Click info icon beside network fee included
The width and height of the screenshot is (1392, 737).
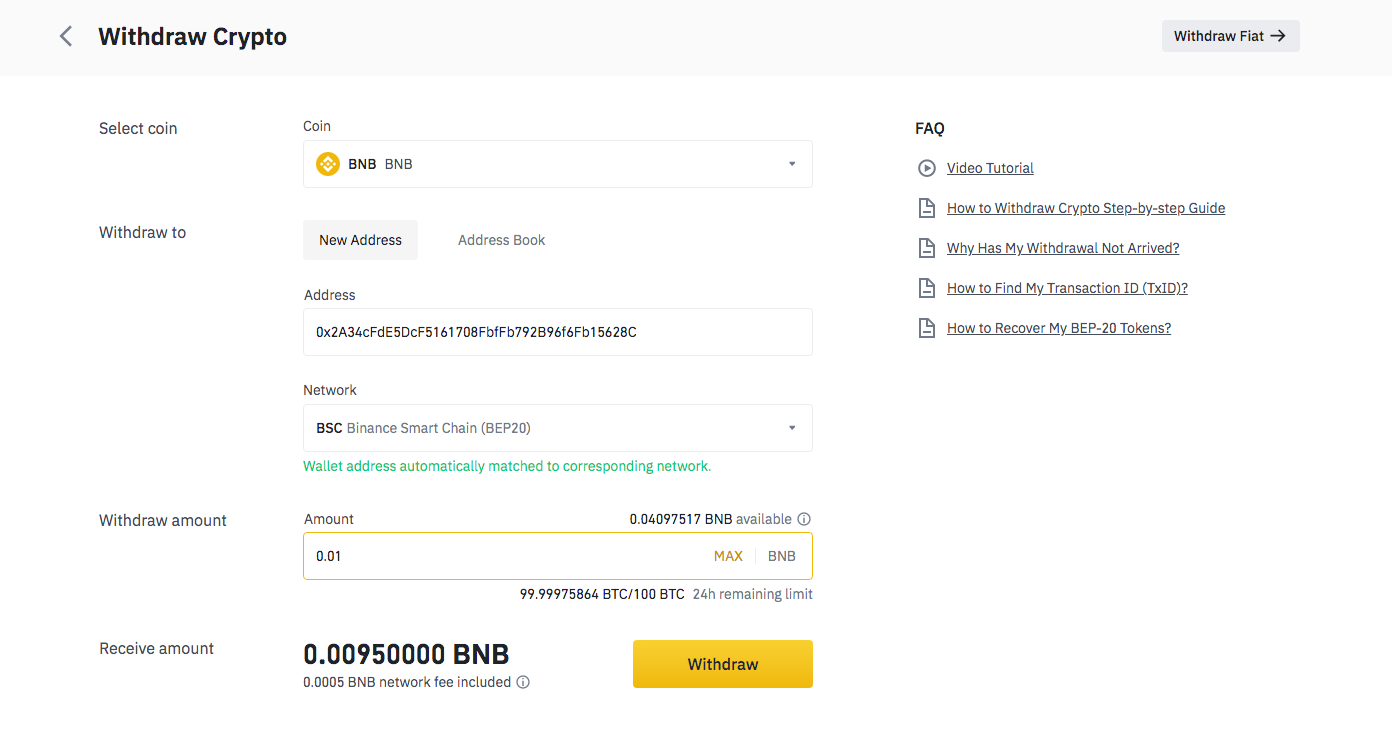[x=523, y=682]
